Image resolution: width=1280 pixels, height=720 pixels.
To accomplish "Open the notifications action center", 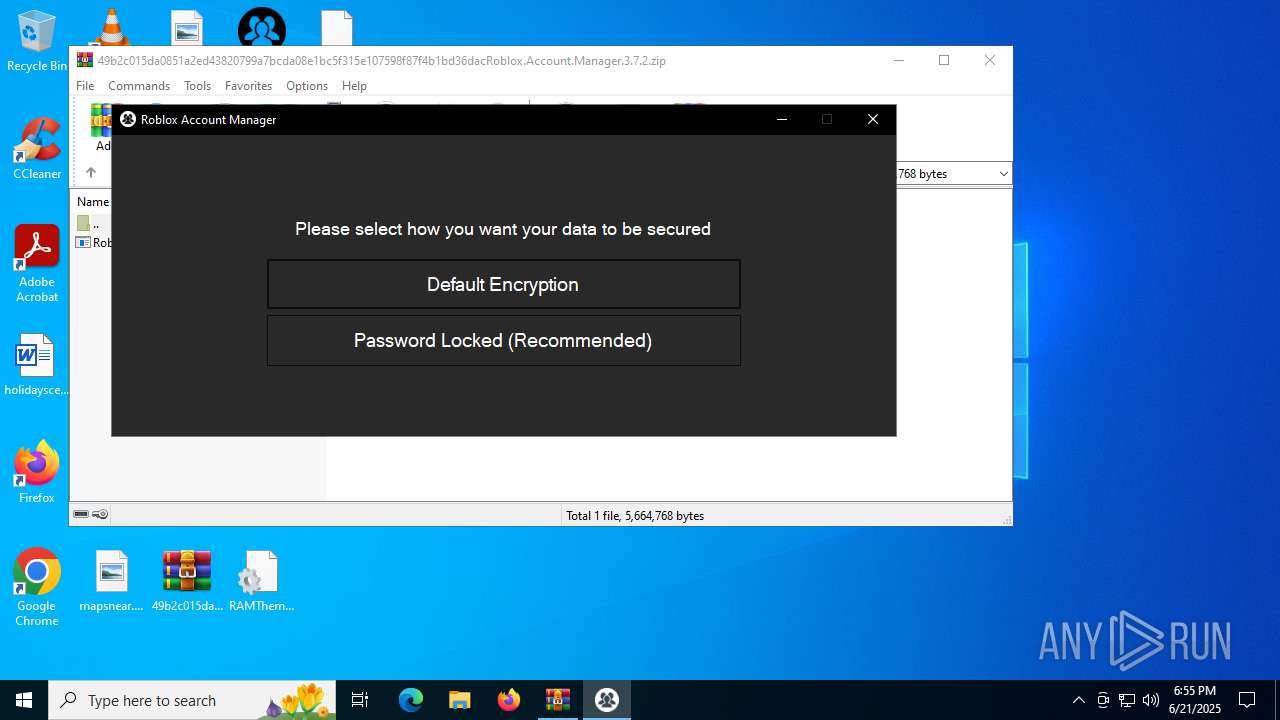I will click(1247, 700).
